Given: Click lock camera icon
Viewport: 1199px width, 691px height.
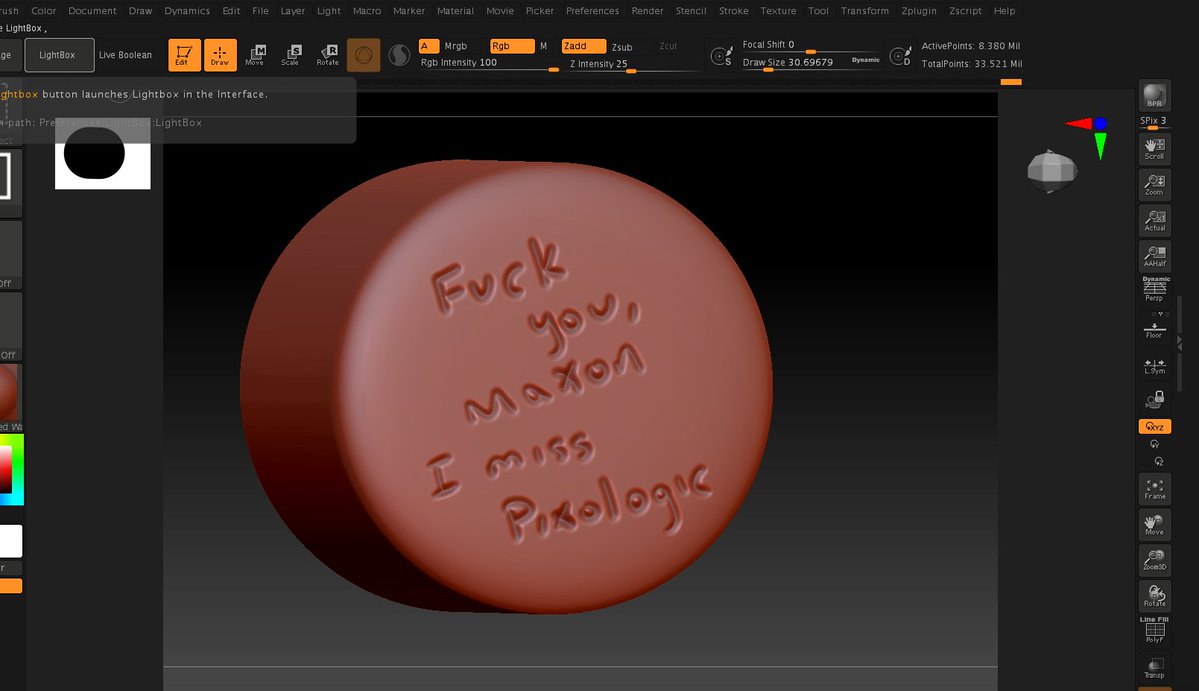Looking at the screenshot, I should (x=1155, y=400).
